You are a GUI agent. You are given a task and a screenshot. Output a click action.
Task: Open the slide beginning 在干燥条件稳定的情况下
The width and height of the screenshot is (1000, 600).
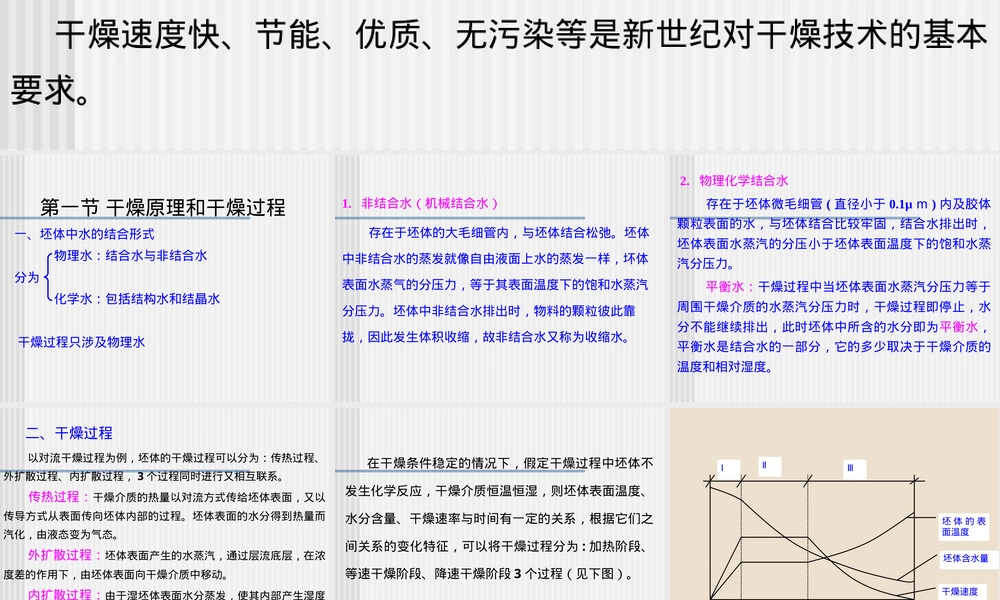coord(499,504)
